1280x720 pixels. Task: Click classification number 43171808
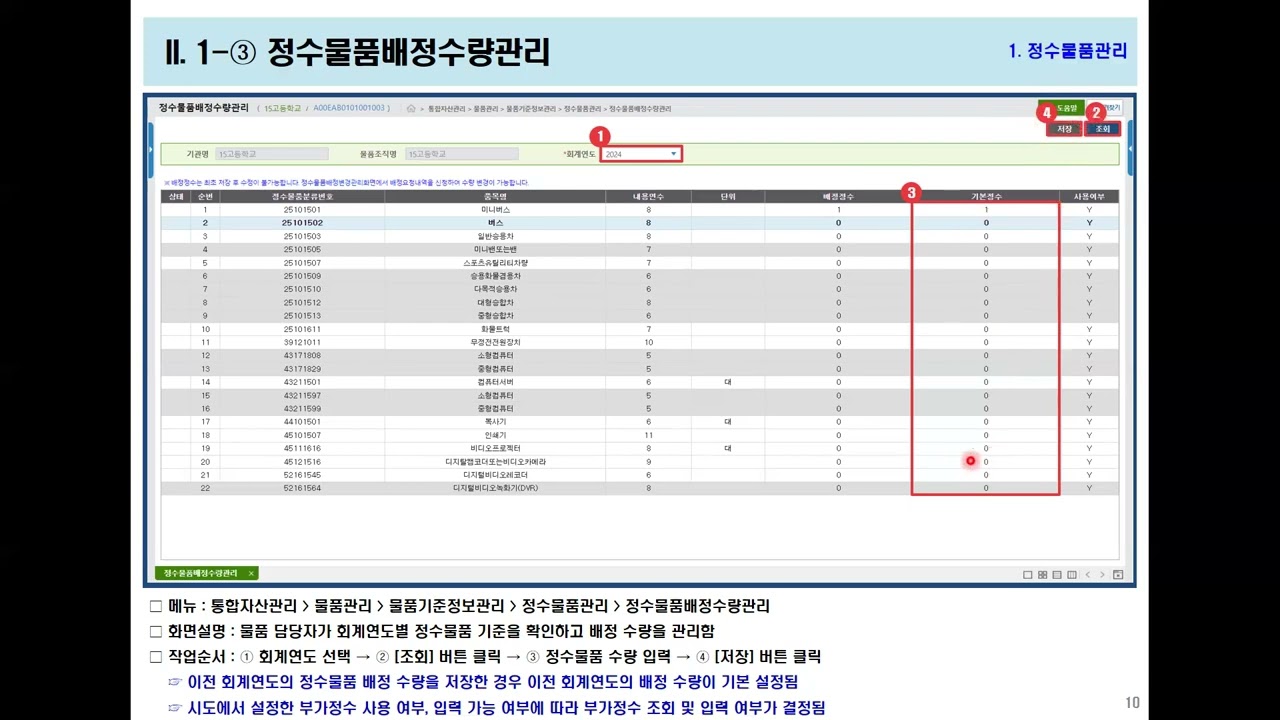point(302,355)
